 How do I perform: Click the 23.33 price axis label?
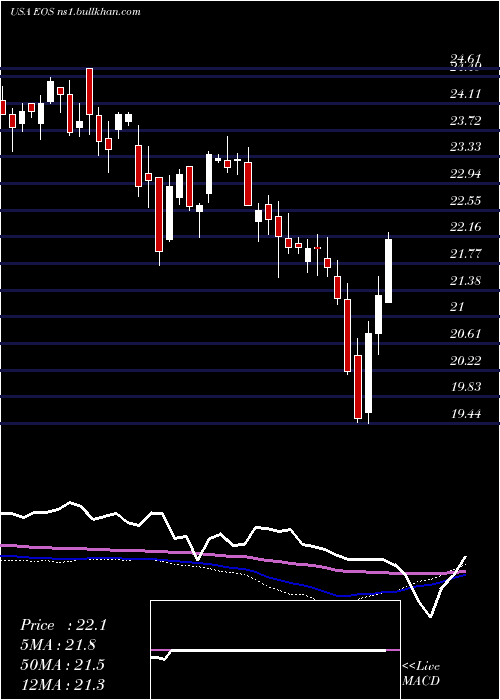tap(466, 147)
